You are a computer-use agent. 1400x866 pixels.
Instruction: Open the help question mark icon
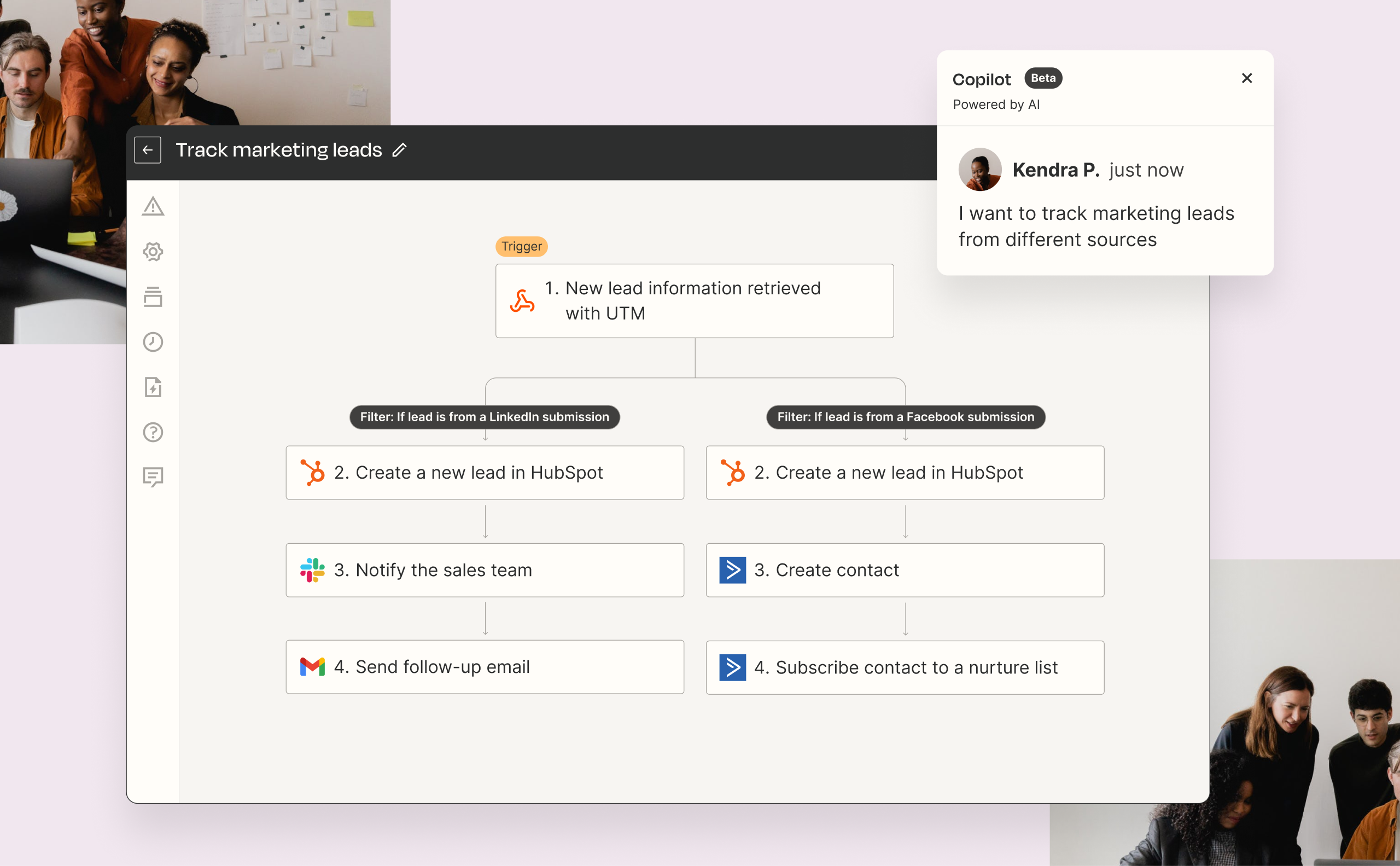tap(153, 432)
